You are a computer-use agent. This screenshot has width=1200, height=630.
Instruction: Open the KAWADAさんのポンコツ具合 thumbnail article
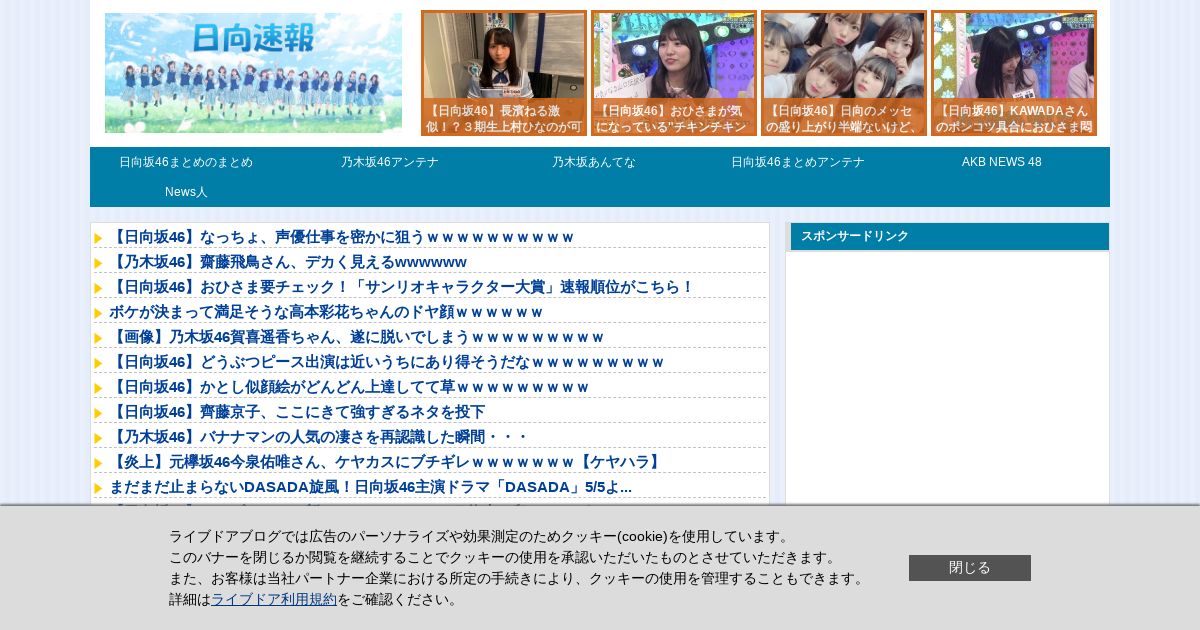(1014, 73)
